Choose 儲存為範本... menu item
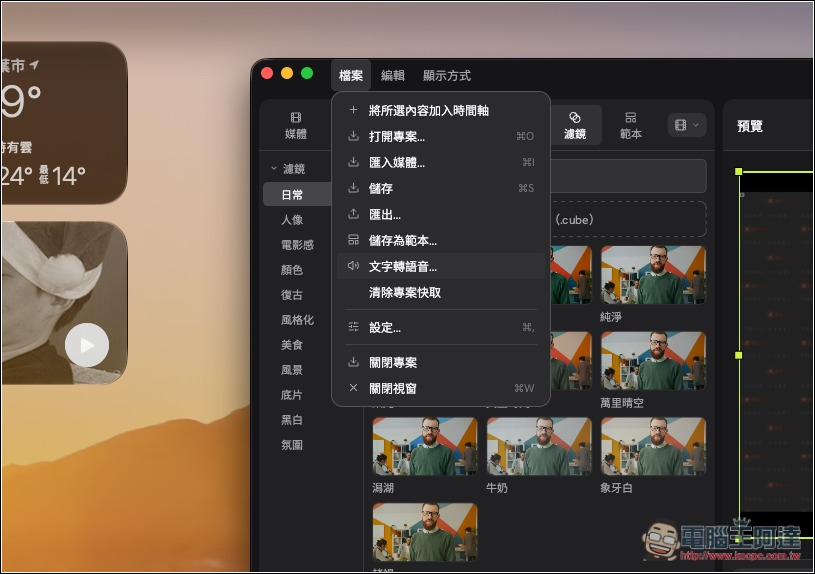The image size is (815, 574). click(x=441, y=240)
